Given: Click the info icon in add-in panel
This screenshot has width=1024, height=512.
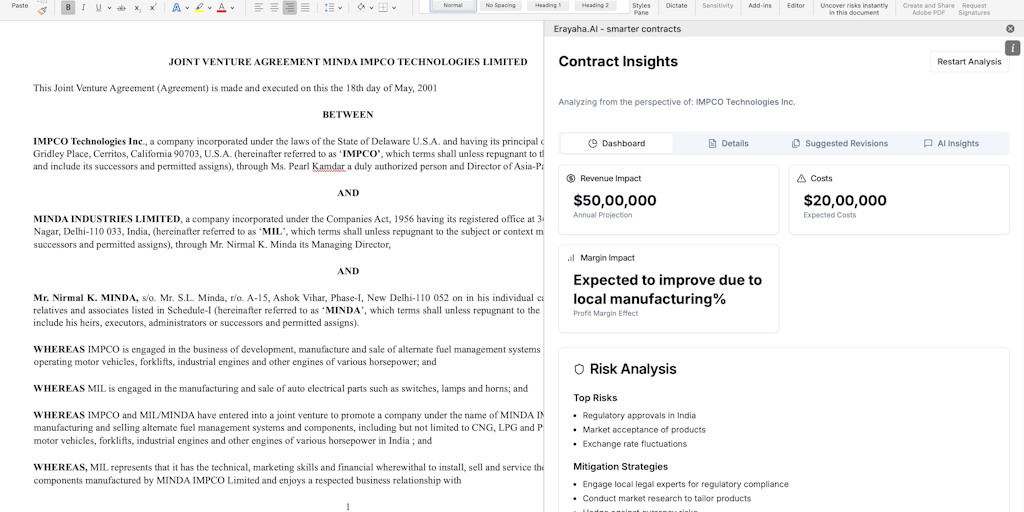Looking at the screenshot, I should click(x=1012, y=48).
